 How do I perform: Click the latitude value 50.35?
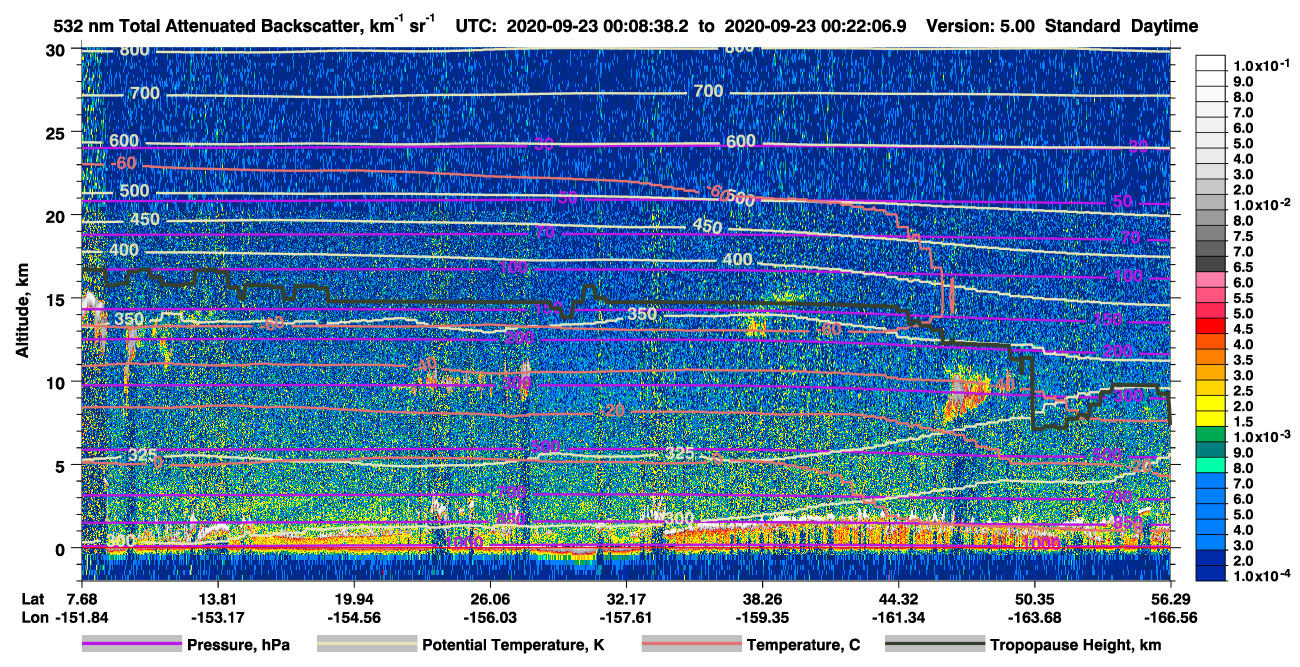1035,598
